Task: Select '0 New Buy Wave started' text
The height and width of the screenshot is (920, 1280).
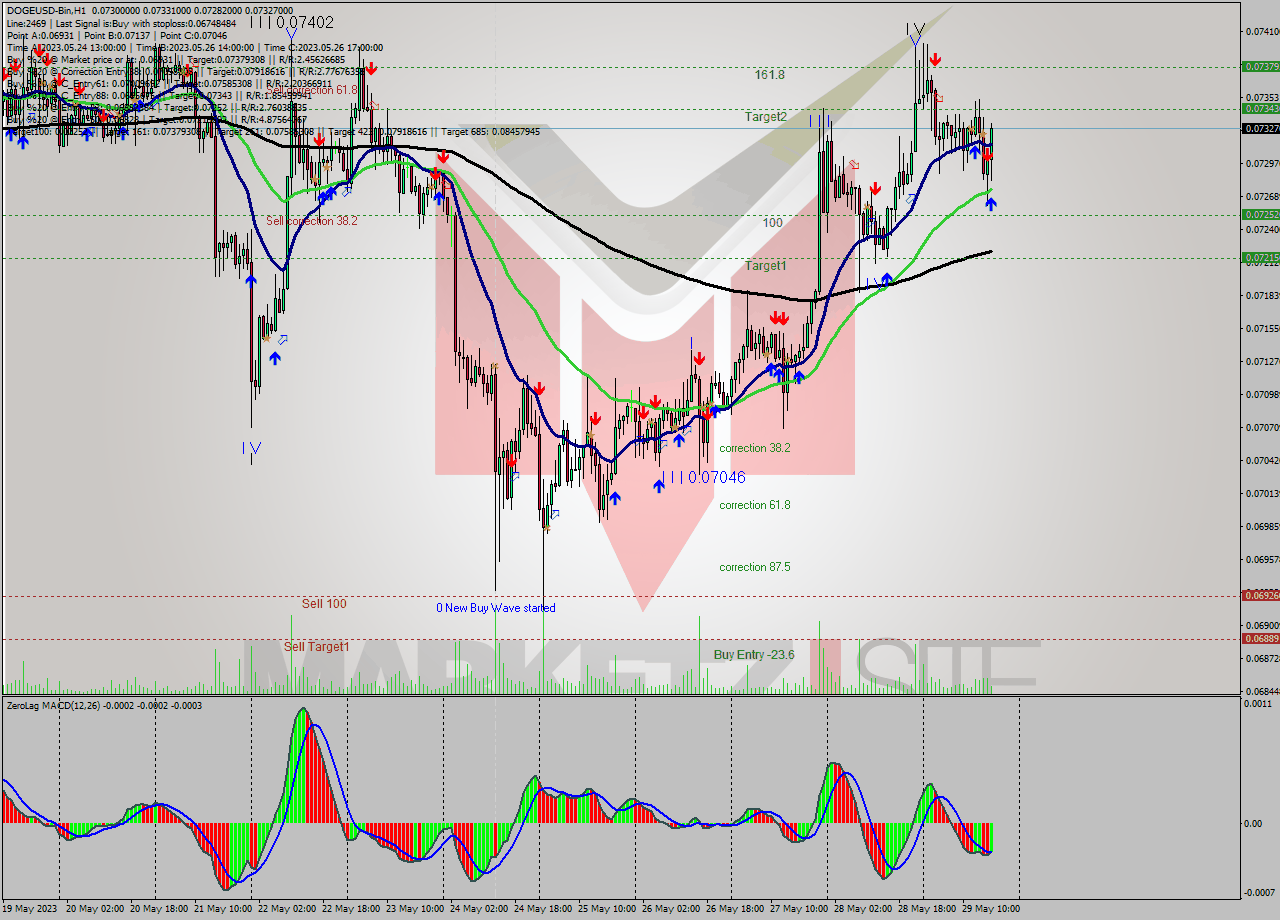Action: pyautogui.click(x=496, y=608)
